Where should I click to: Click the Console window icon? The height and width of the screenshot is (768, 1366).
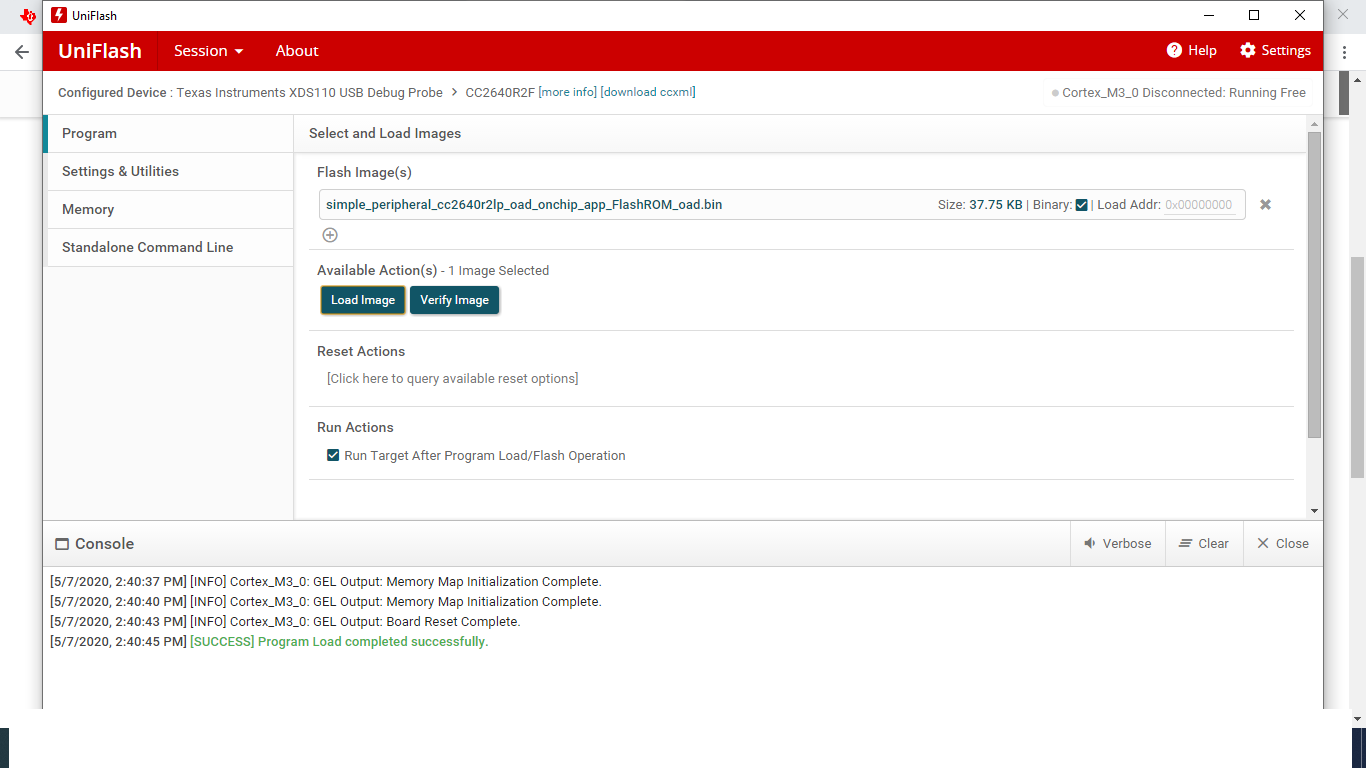pyautogui.click(x=62, y=544)
